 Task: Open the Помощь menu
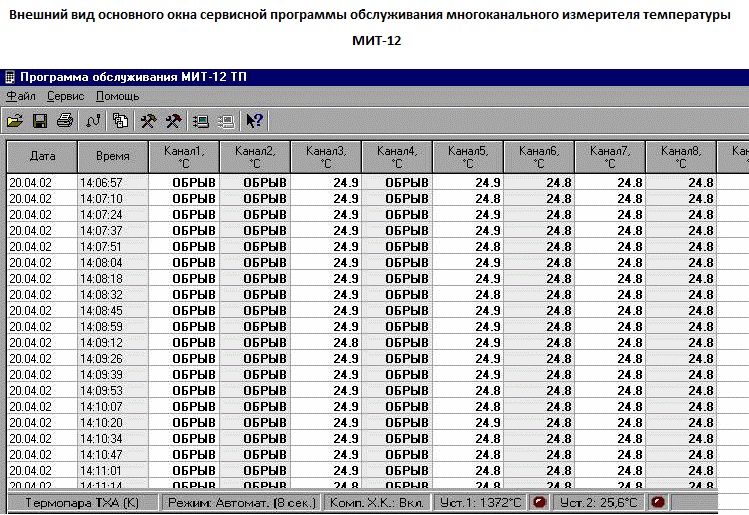tap(118, 97)
